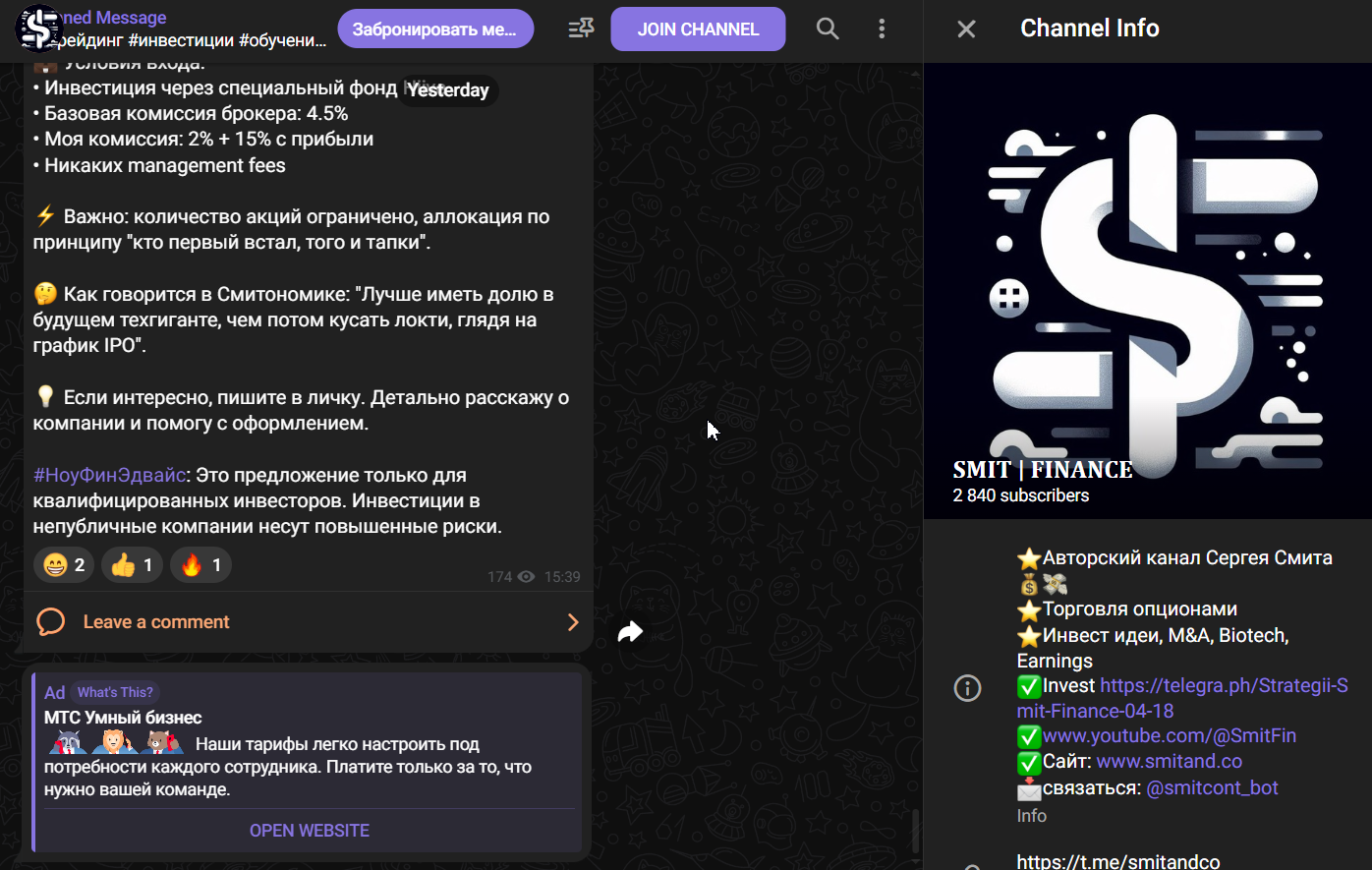Open the three-dot more options menu
The width and height of the screenshot is (1372, 870).
click(x=882, y=29)
